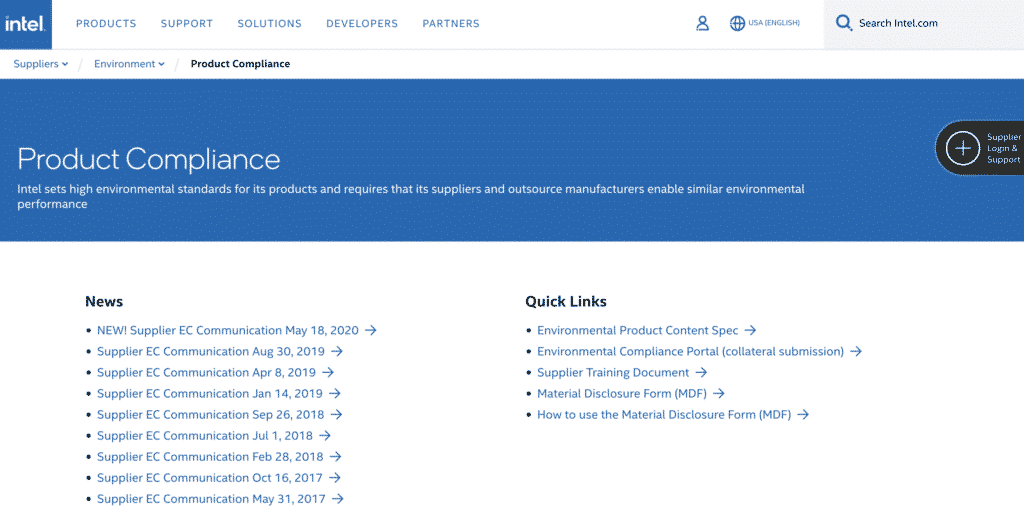Open Supplier EC Communication May 31, 2017
This screenshot has width=1024, height=510.
[x=211, y=498]
